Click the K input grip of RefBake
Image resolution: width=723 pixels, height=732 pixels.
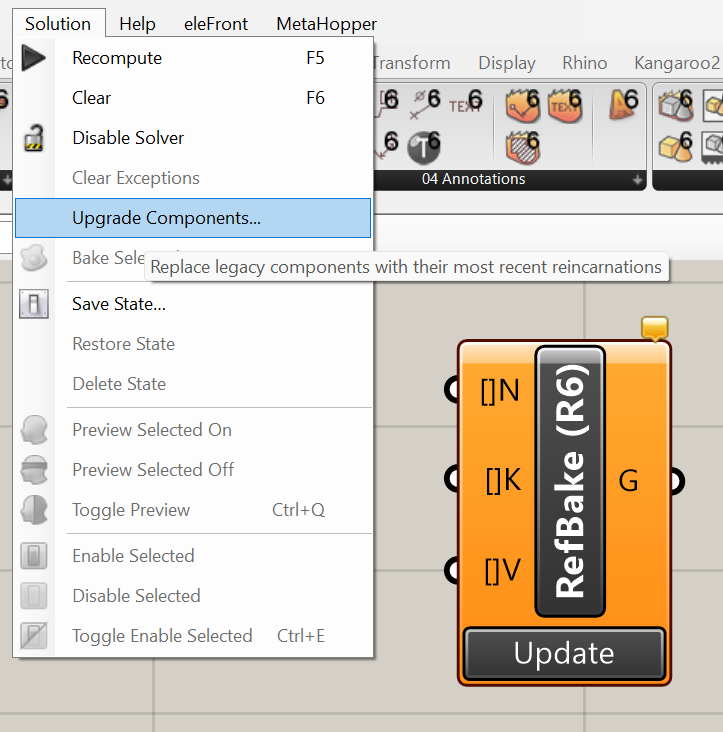452,479
